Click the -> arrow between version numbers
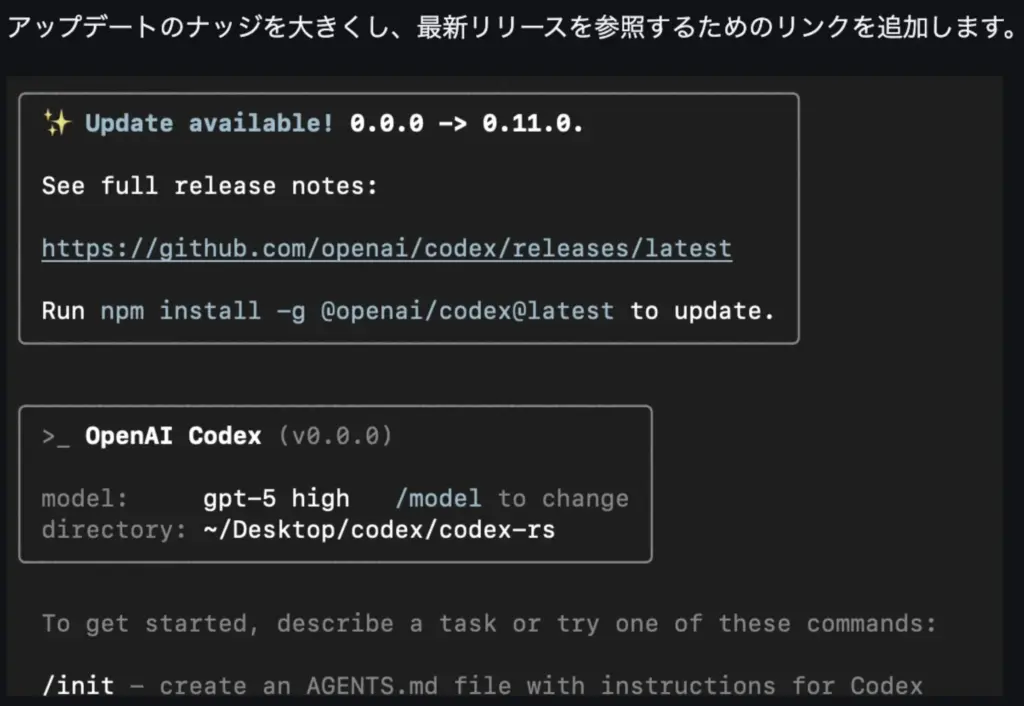 [453, 124]
